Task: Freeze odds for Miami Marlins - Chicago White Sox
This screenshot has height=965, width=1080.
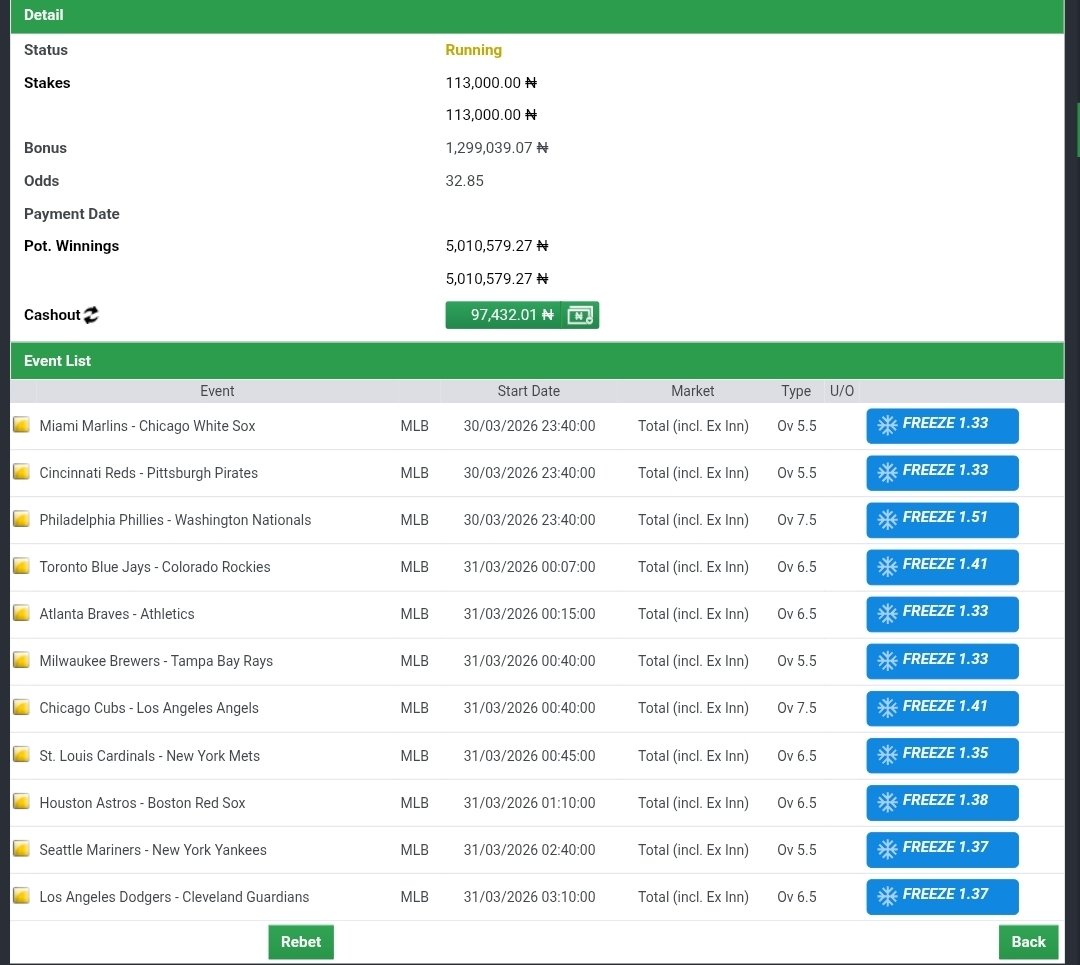Action: point(942,426)
